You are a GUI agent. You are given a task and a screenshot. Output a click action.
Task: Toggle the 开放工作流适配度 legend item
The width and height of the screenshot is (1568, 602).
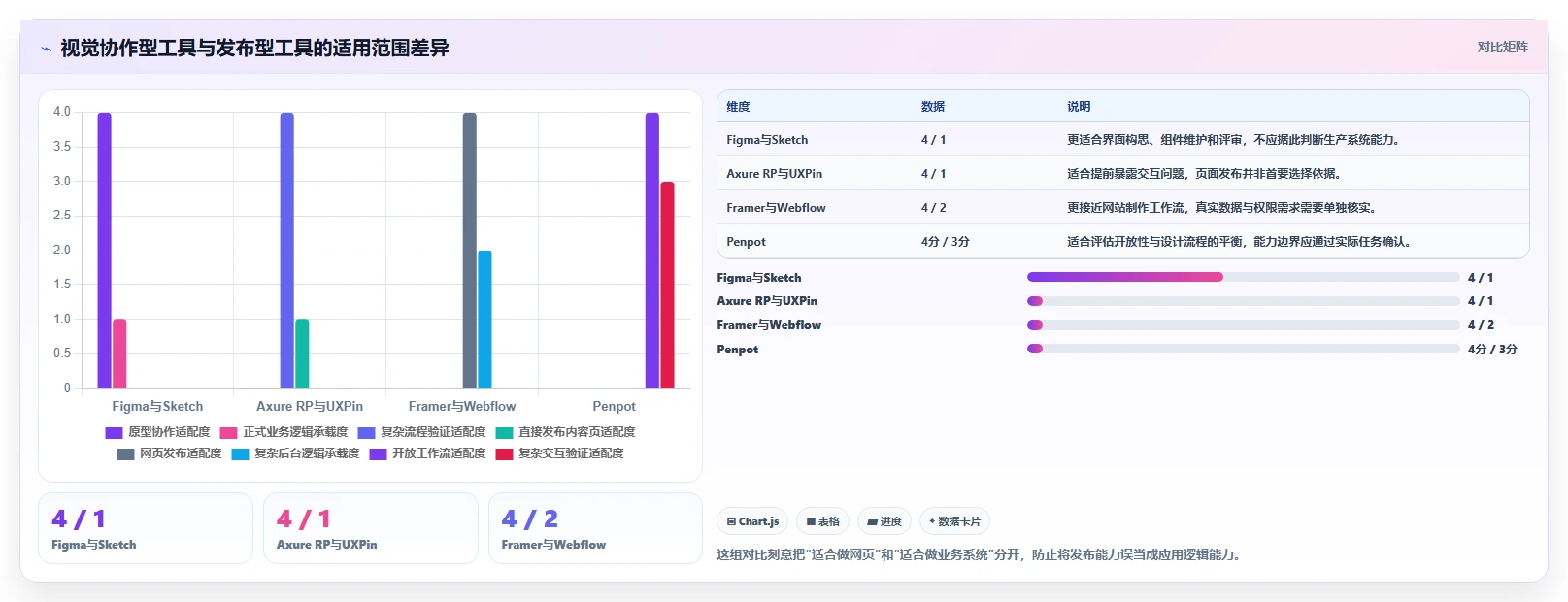(427, 453)
